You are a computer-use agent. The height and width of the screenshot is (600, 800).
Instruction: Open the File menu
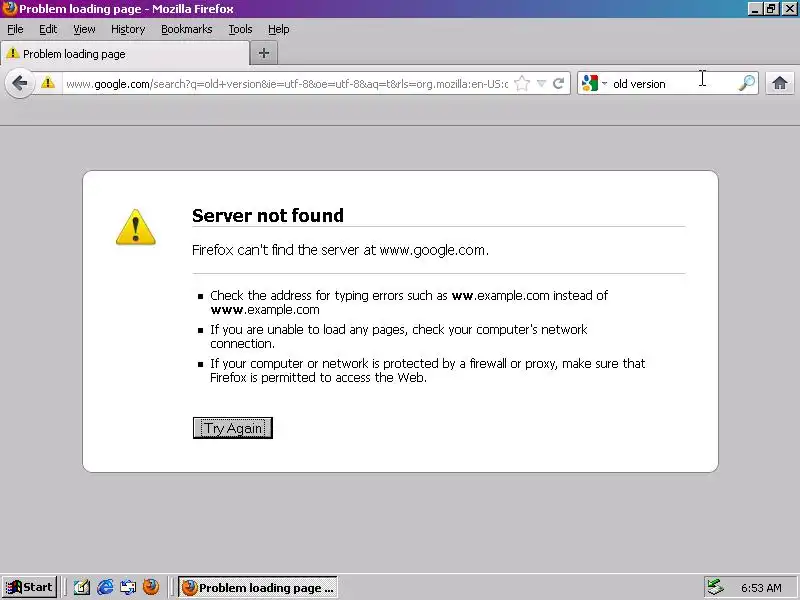(x=15, y=29)
